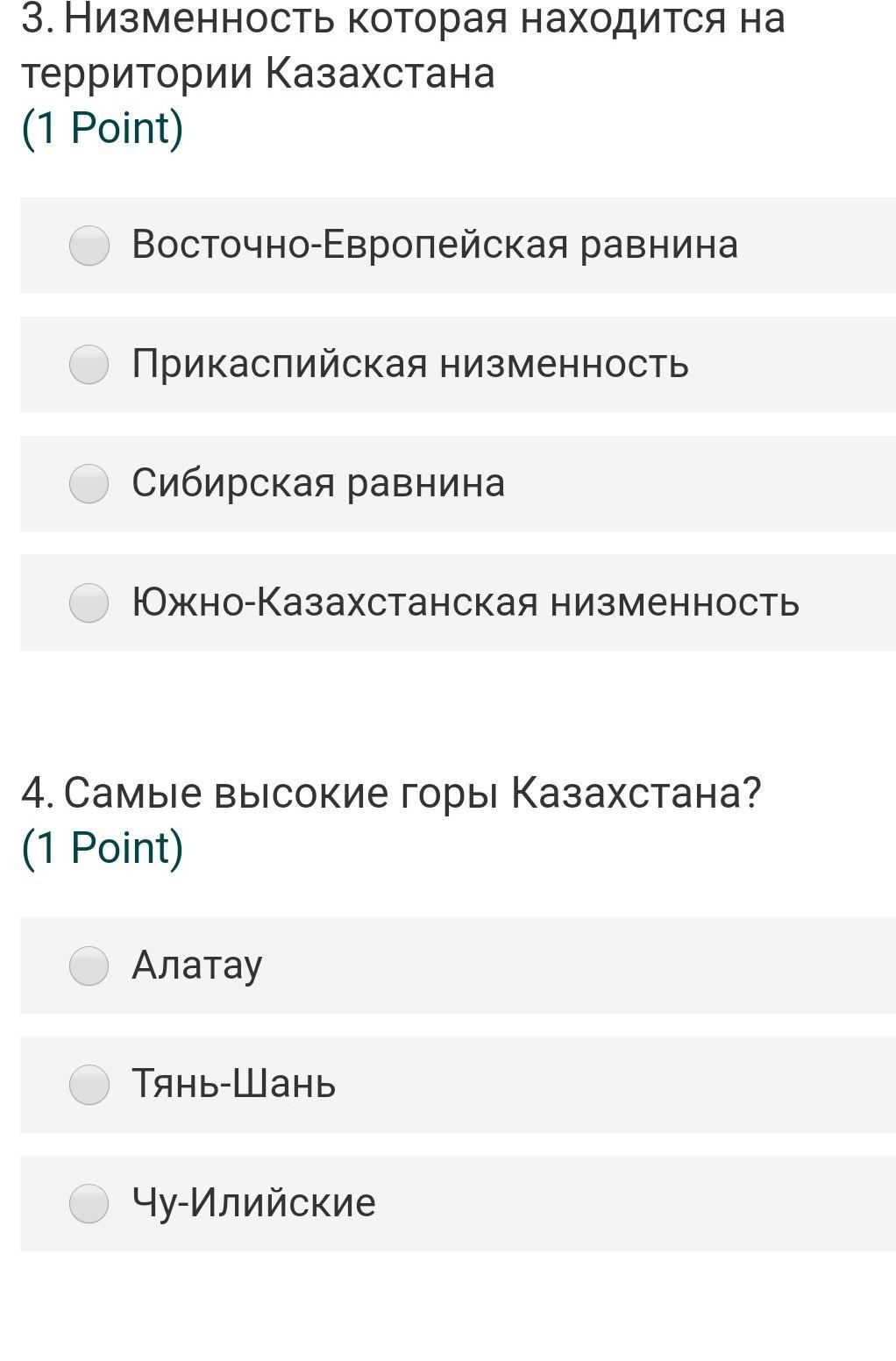Click the Восточно-Европейская равнина answer text
This screenshot has height=1361, width=896.
[x=435, y=245]
